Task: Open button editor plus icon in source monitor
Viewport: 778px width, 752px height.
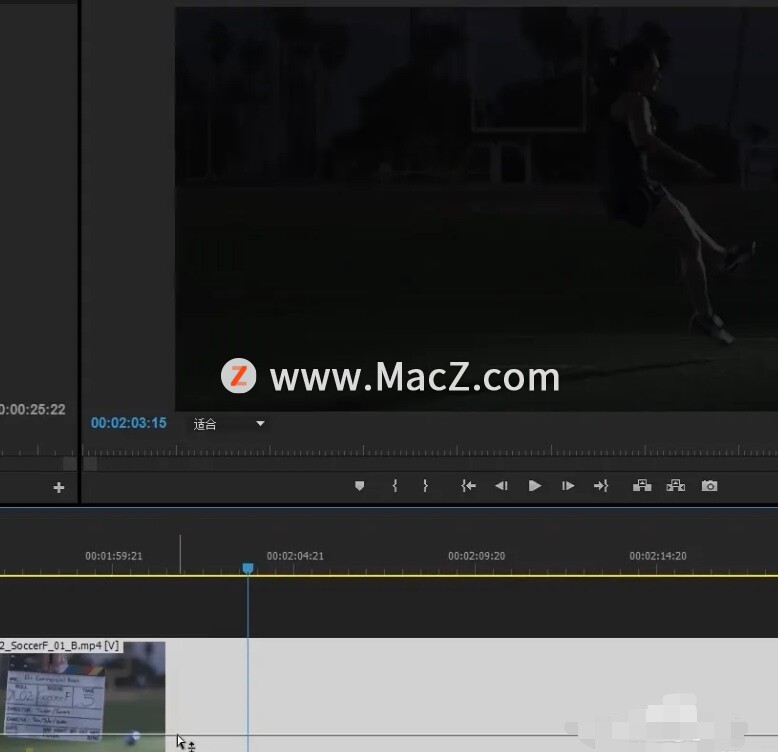Action: point(59,488)
